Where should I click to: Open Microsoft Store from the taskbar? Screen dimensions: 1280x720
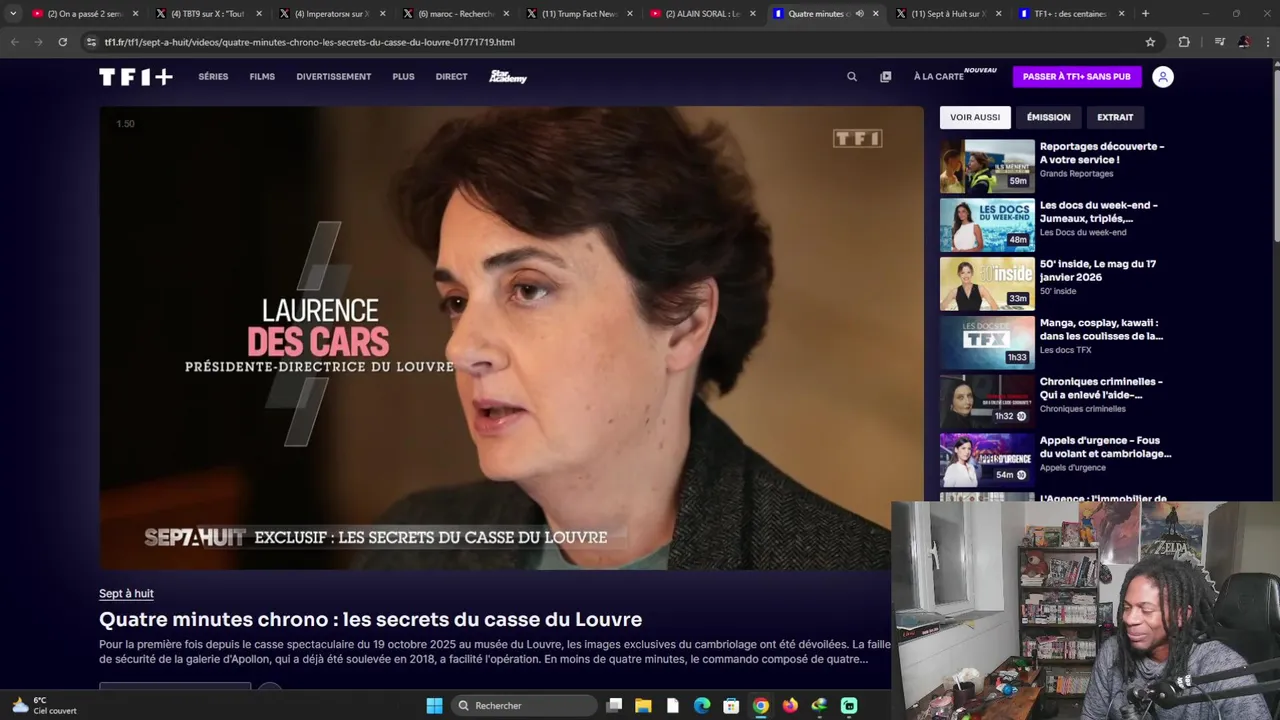[731, 705]
